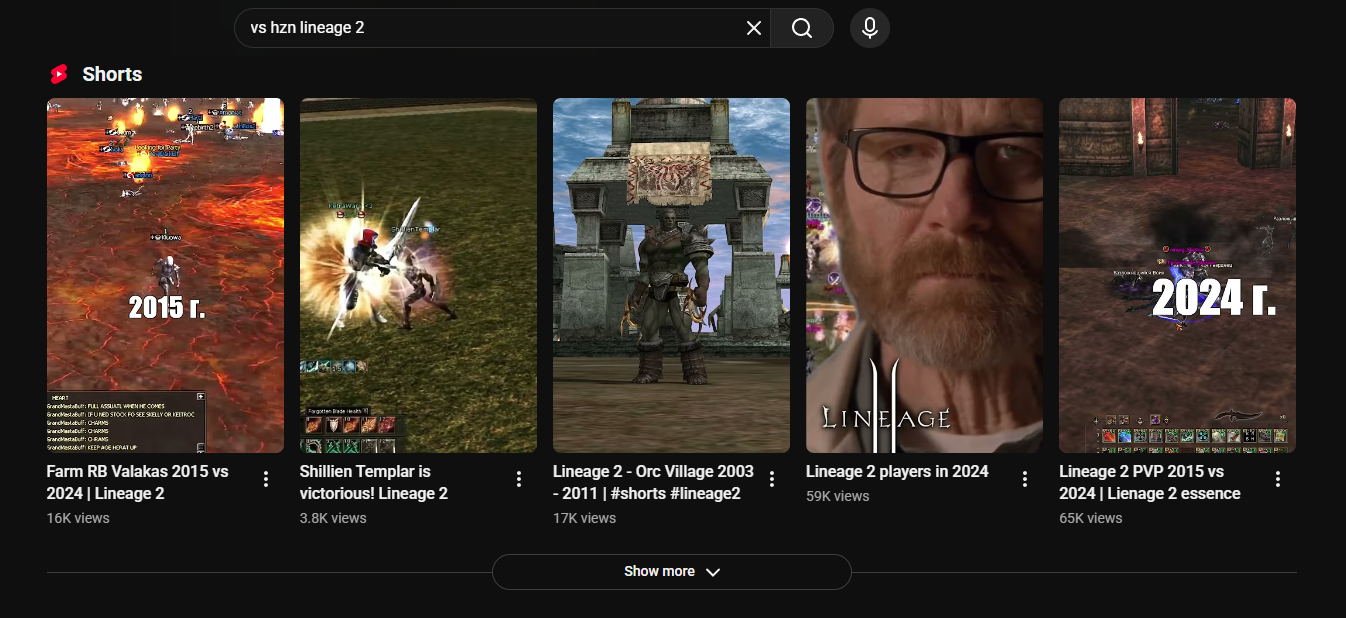
Task: Open options menu for Orc Village short
Action: click(x=772, y=480)
